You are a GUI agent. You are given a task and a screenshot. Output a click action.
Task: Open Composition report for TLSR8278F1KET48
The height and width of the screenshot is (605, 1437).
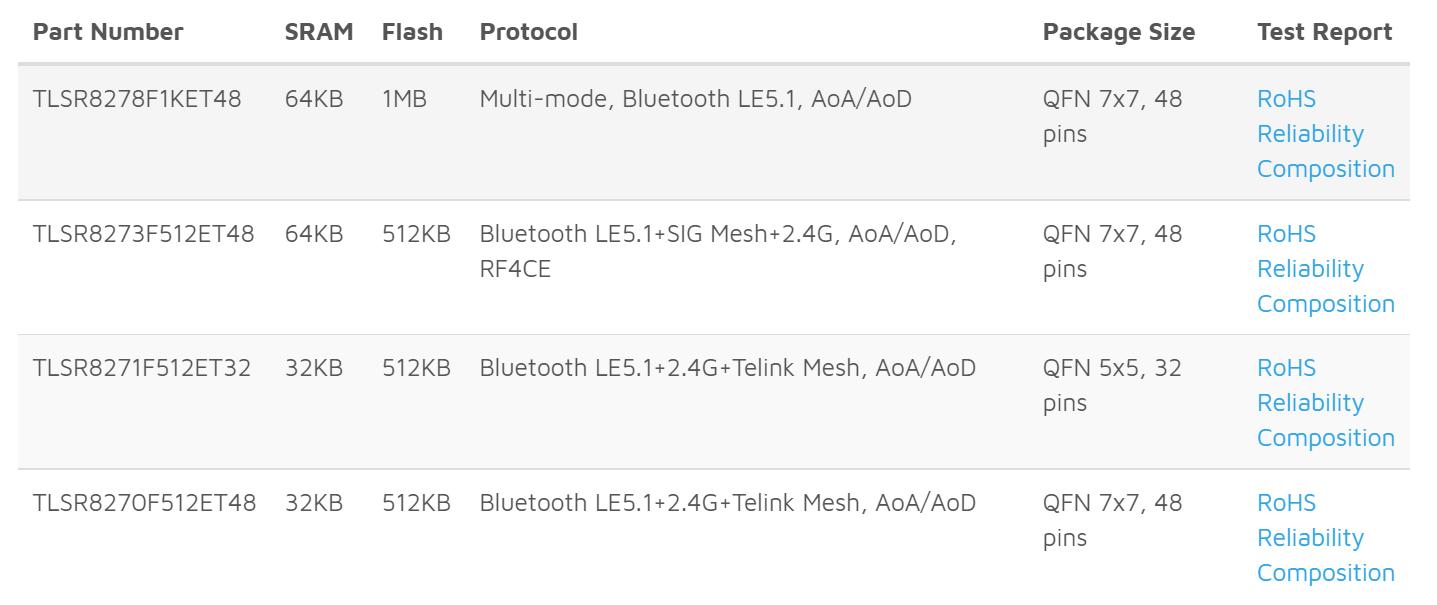click(1325, 169)
